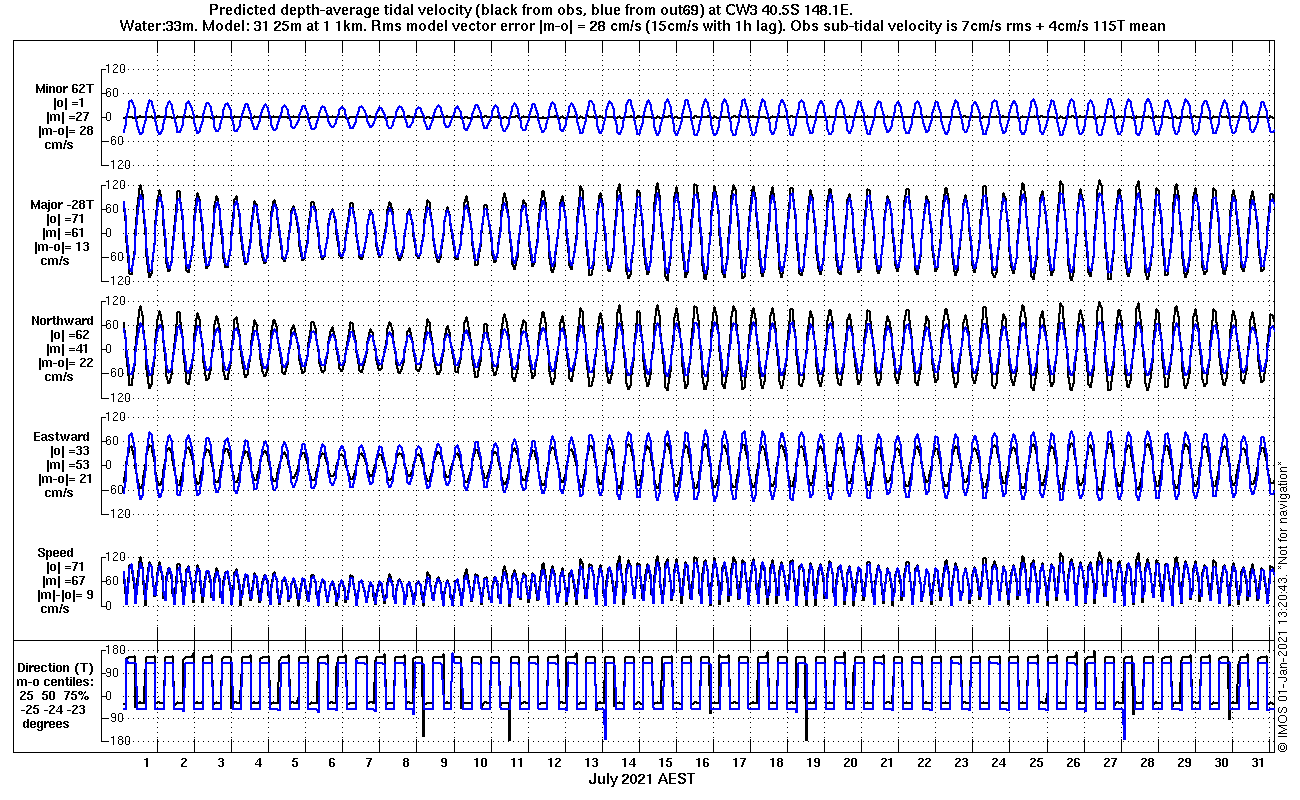Click the '-90' tick on Direction axis

tap(114, 718)
